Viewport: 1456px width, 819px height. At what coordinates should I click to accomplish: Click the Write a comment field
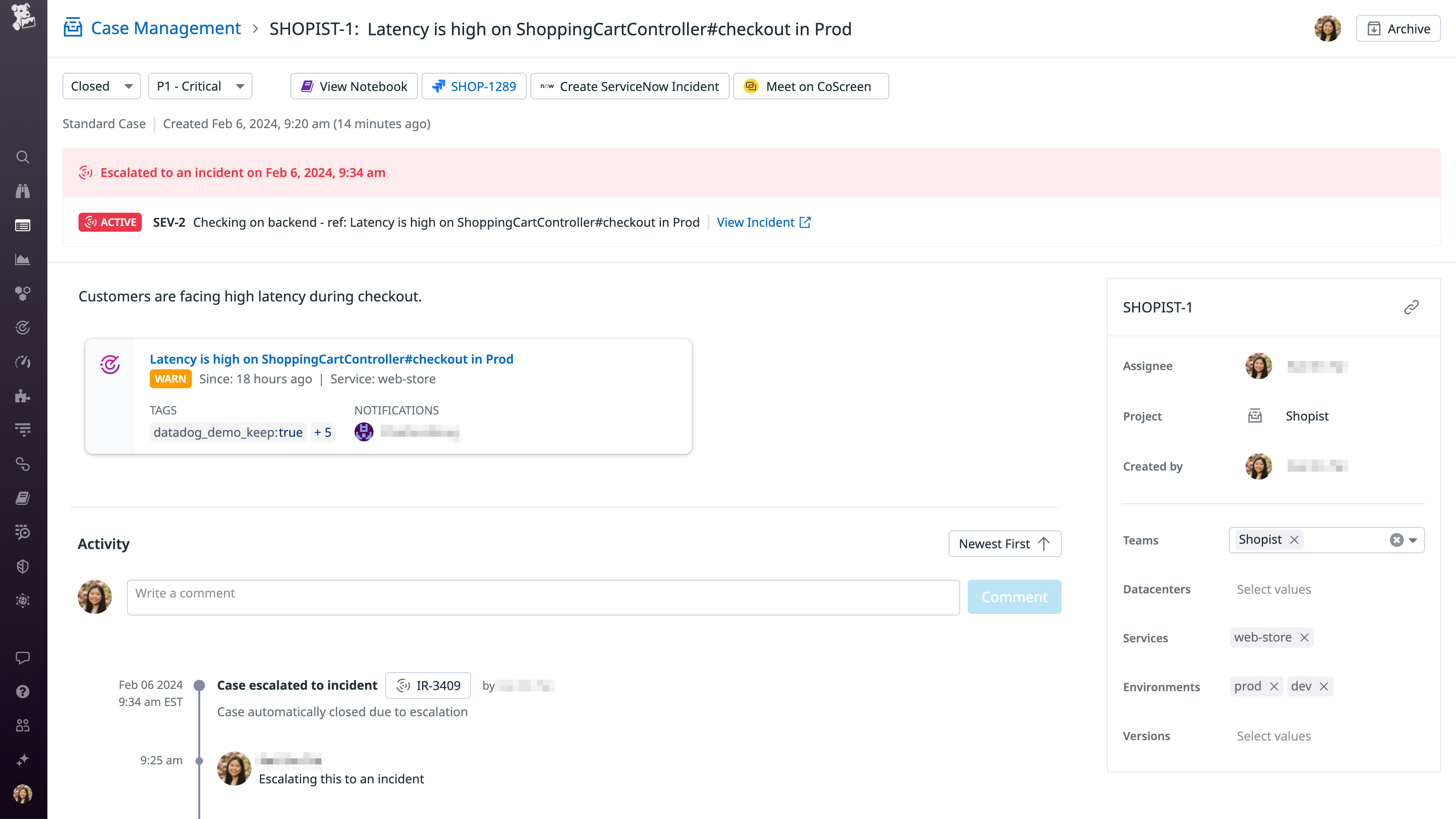click(543, 597)
